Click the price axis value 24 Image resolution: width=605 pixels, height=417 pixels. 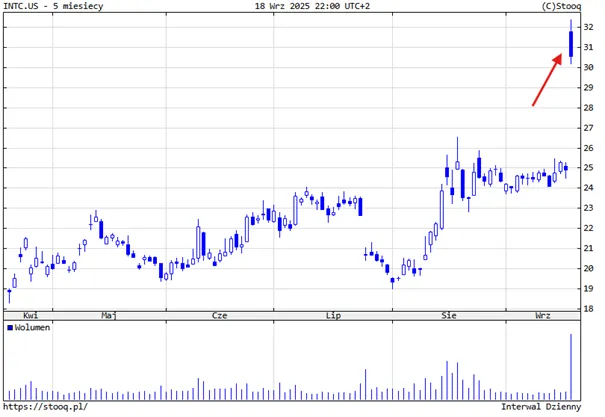(588, 188)
